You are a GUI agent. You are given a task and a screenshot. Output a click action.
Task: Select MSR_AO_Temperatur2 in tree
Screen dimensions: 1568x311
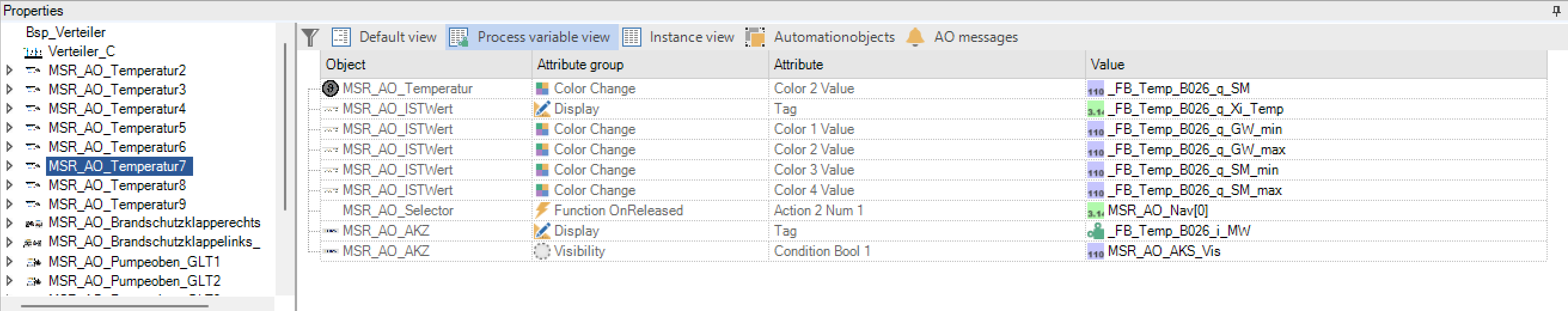(x=118, y=71)
